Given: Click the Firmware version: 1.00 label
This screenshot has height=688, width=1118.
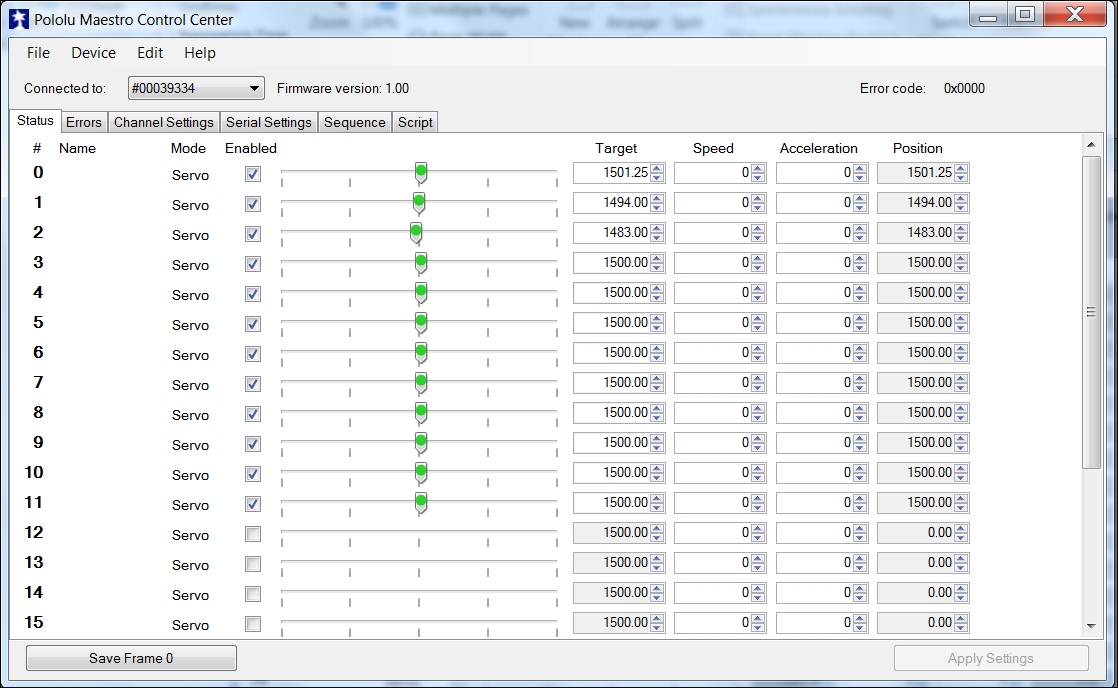Looking at the screenshot, I should [343, 88].
